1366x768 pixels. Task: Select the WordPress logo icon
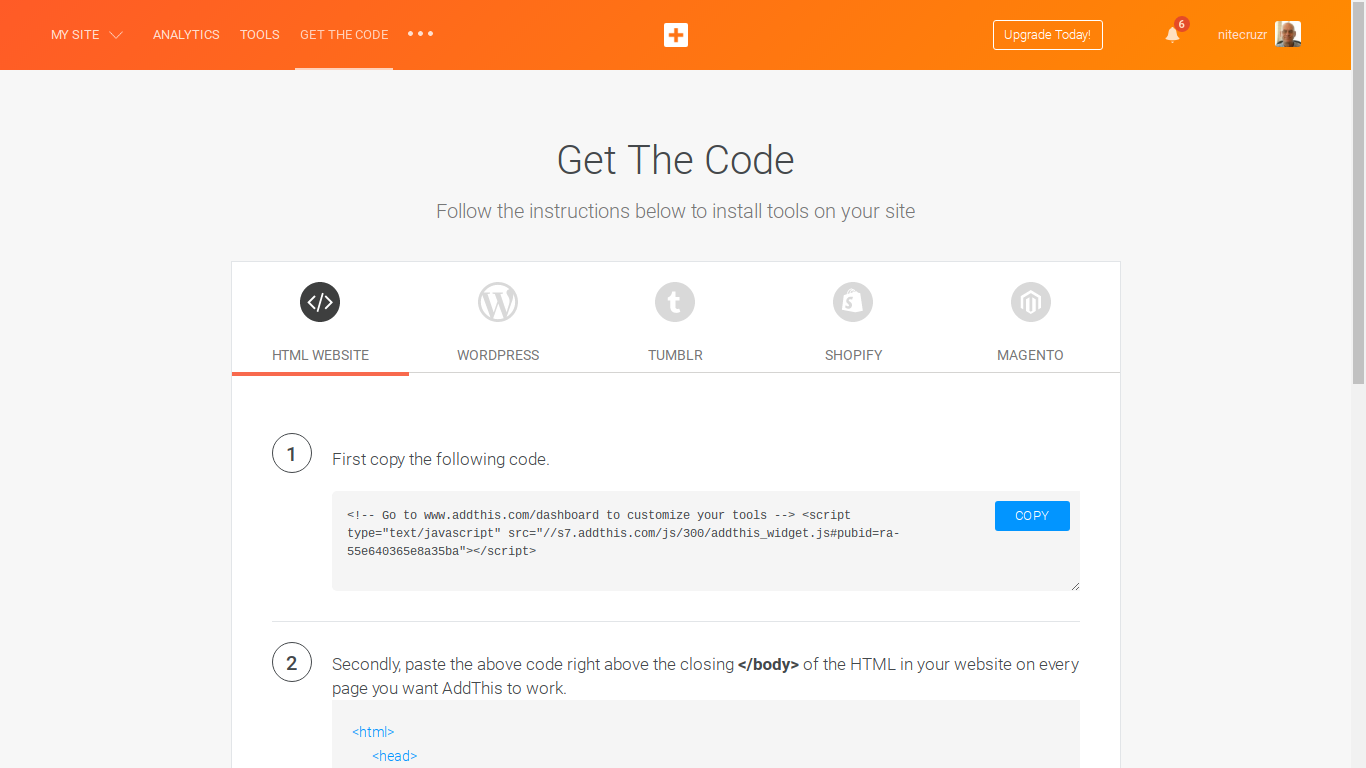click(x=498, y=302)
